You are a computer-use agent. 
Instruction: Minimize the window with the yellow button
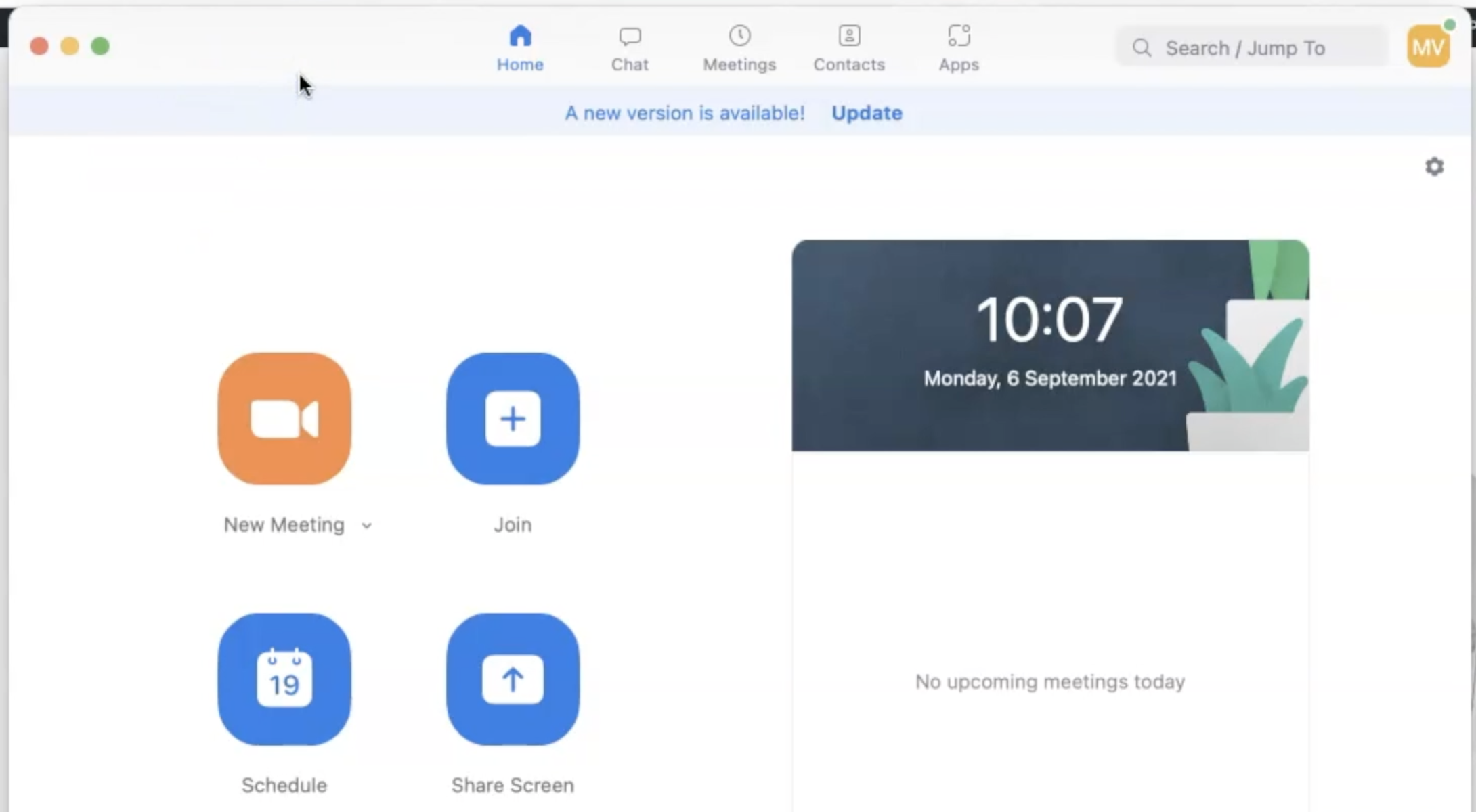tap(70, 46)
